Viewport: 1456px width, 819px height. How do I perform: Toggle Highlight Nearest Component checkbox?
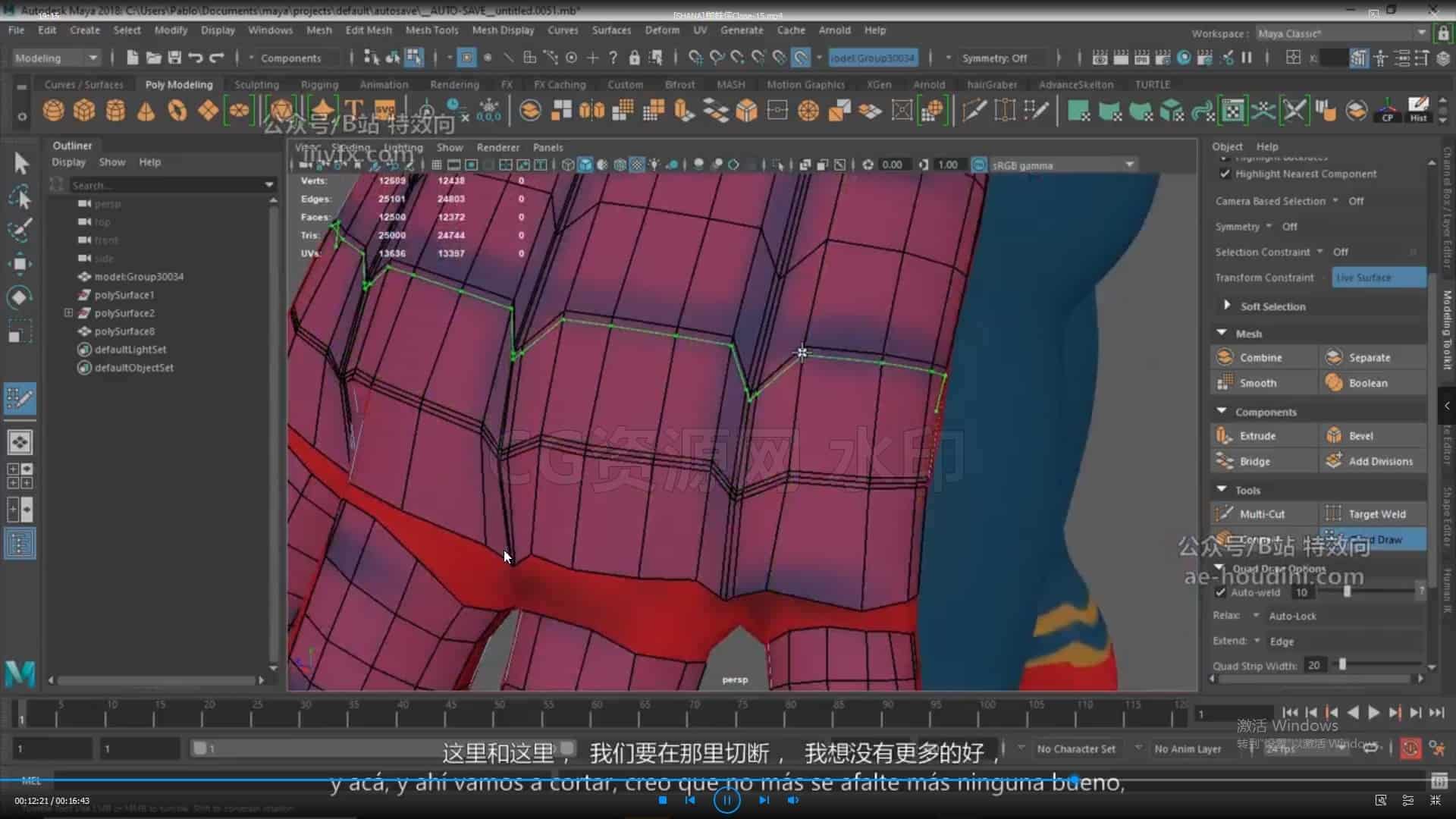(x=1225, y=174)
